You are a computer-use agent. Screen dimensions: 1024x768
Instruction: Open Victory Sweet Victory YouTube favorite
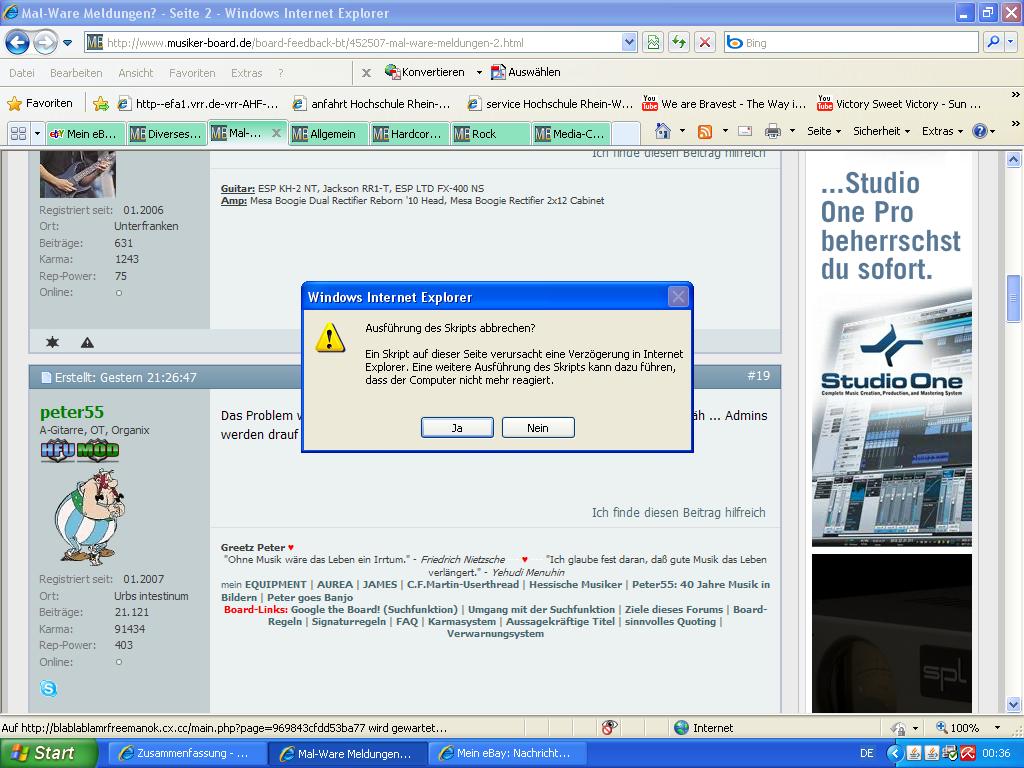(x=899, y=104)
